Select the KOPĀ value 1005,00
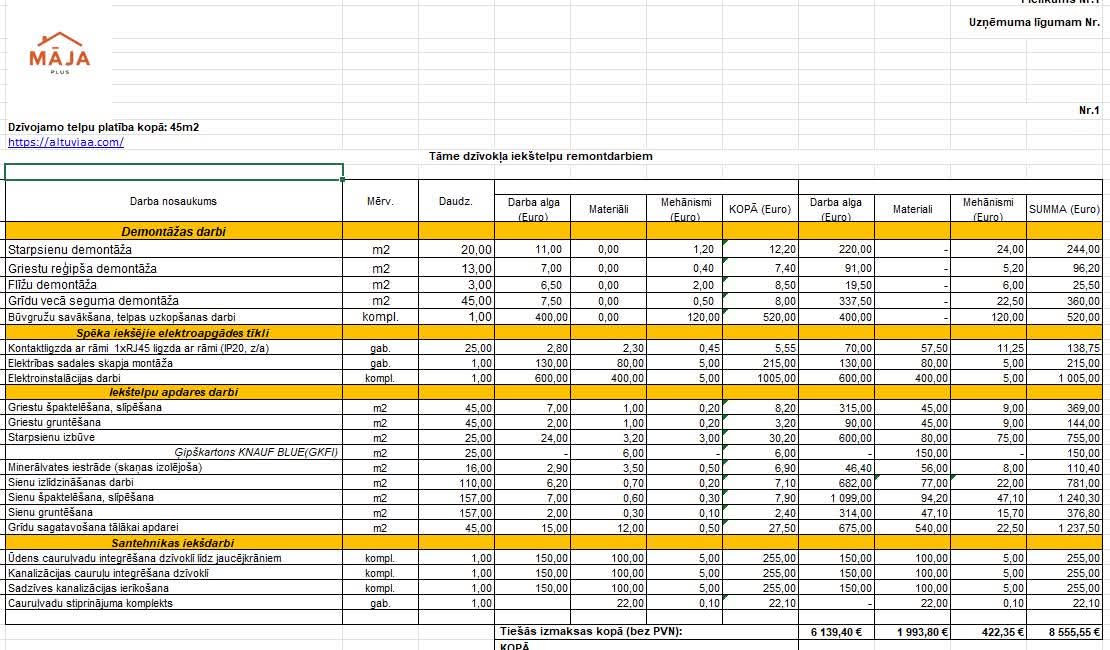The height and width of the screenshot is (650, 1110). click(760, 378)
